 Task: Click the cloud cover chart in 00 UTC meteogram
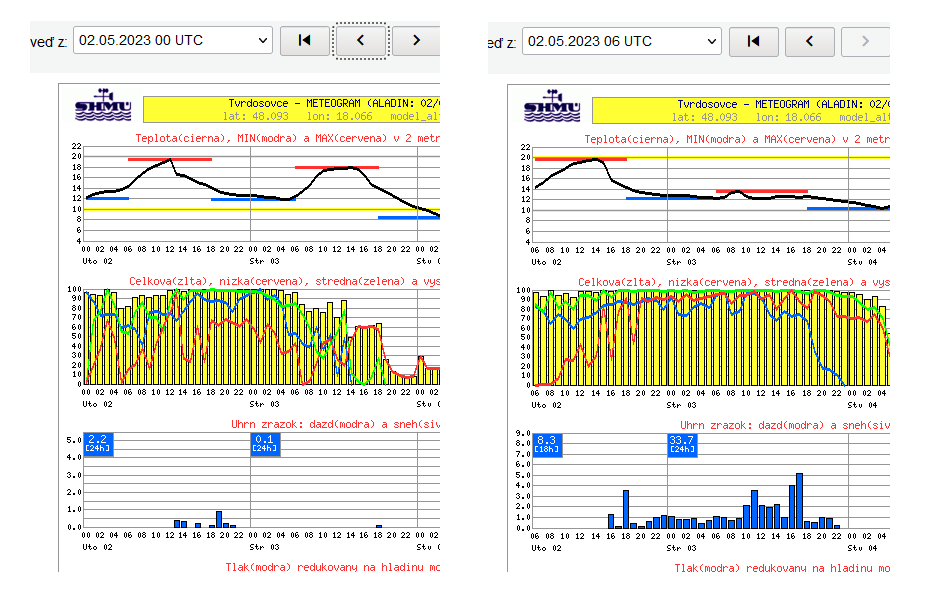(262, 338)
